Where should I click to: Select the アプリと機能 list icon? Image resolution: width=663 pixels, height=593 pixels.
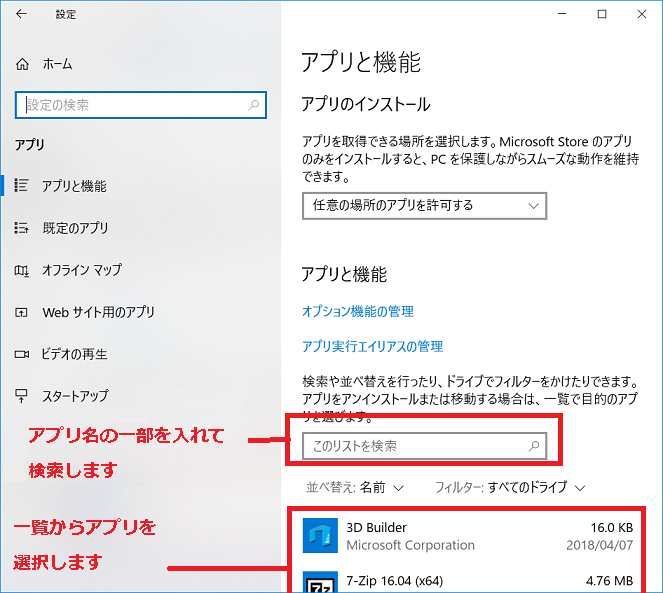[22, 185]
